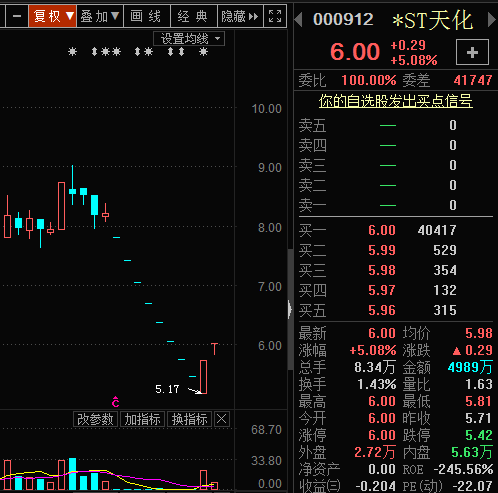This screenshot has width=498, height=493.
Task: Toggle fullscreen chart icon
Action: click(x=275, y=16)
